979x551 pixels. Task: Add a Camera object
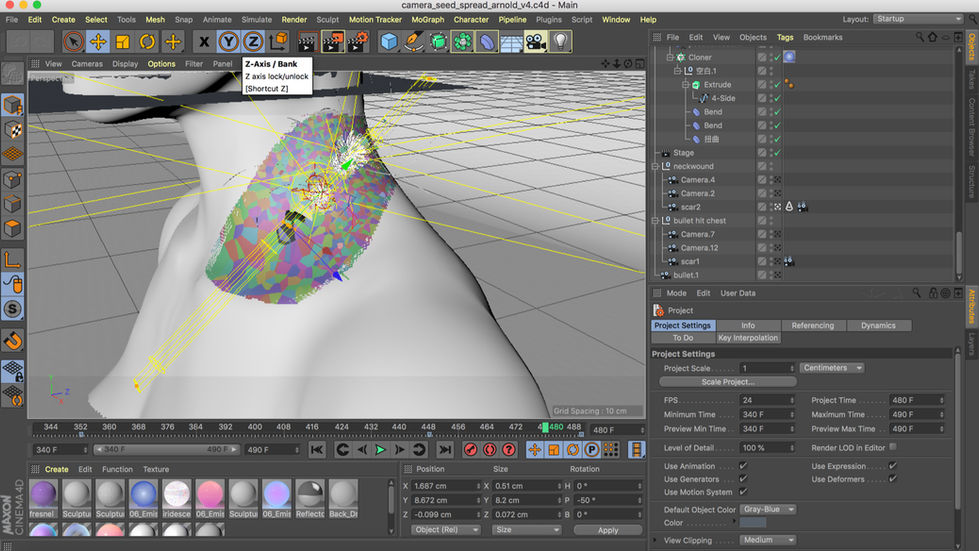(536, 42)
